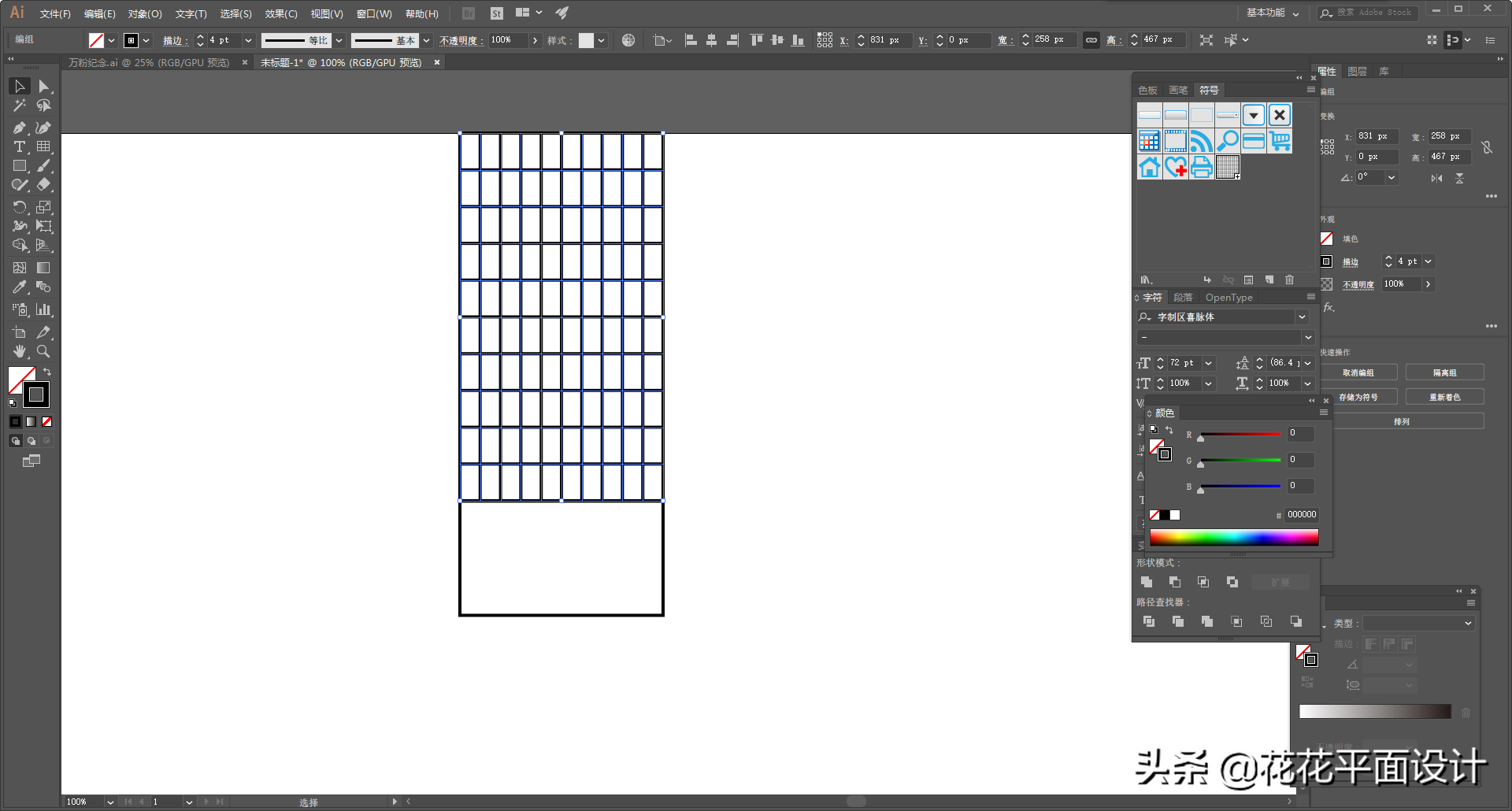Select the Hand tool

pos(20,351)
